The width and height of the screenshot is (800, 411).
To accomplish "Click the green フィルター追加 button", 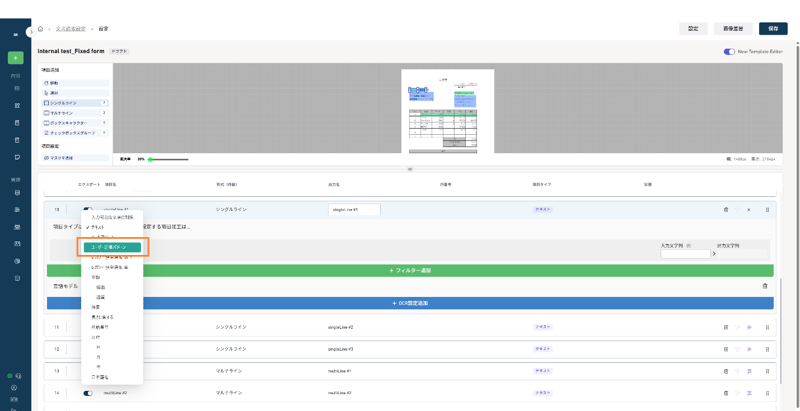I will (410, 271).
